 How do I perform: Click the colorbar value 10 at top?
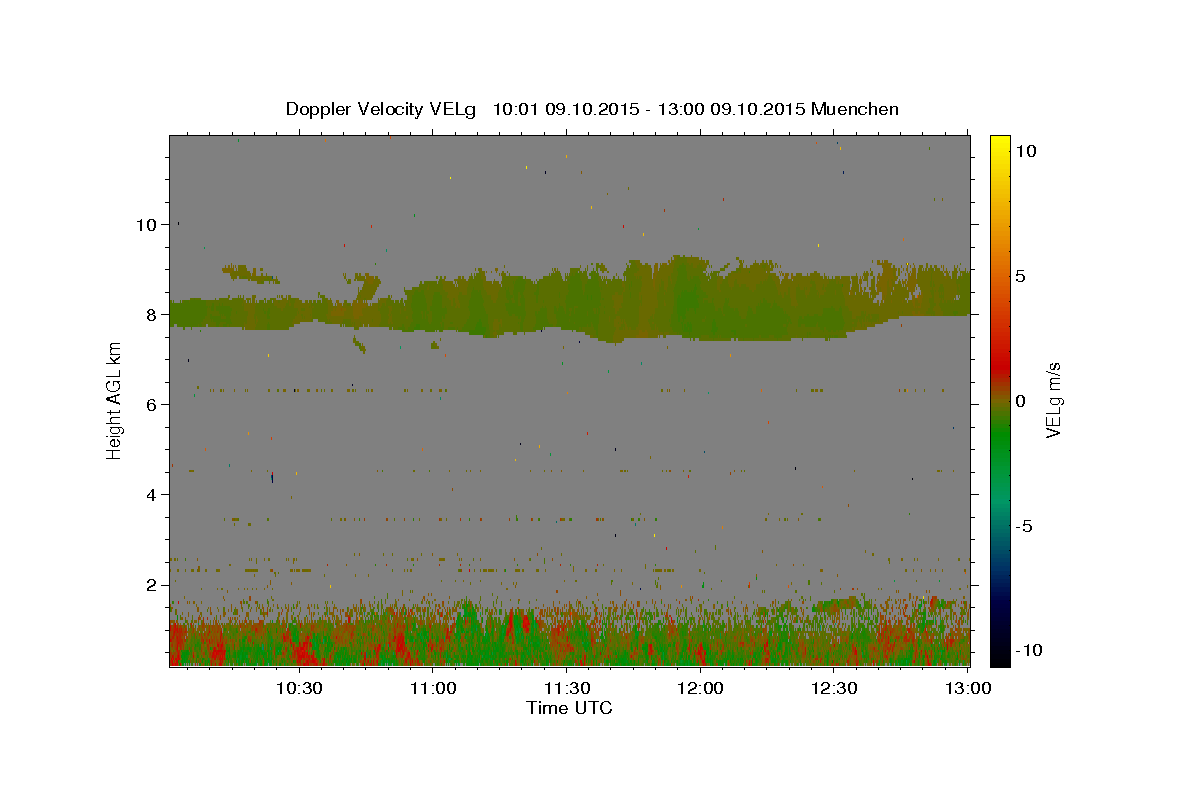pyautogui.click(x=1025, y=151)
